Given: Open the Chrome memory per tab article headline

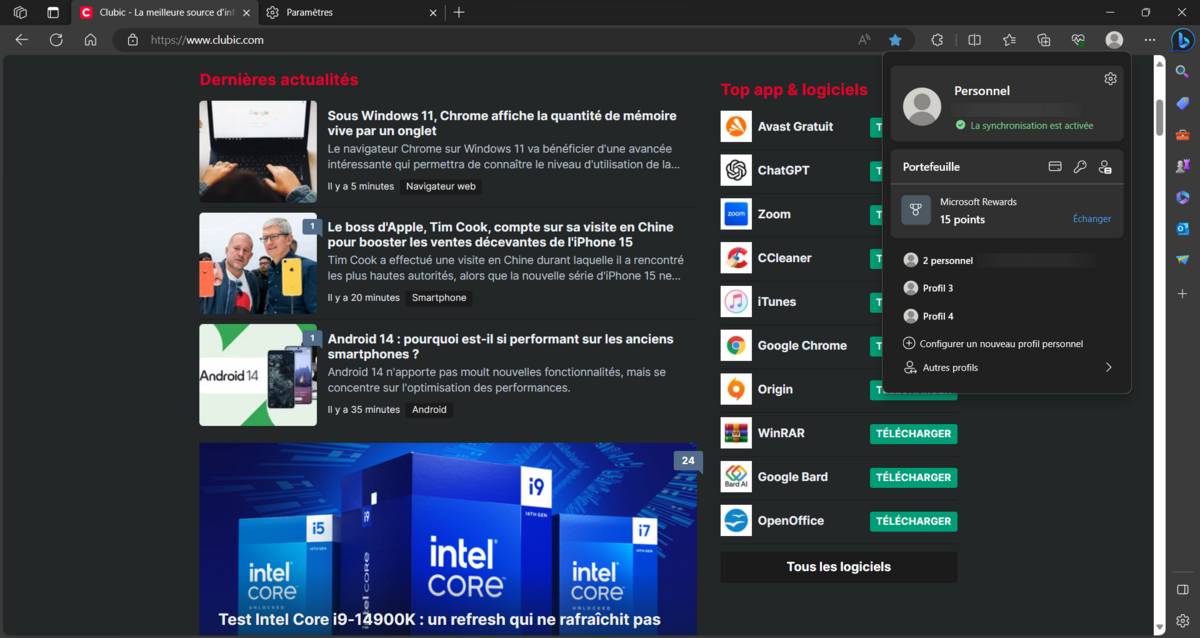Looking at the screenshot, I should click(502, 123).
